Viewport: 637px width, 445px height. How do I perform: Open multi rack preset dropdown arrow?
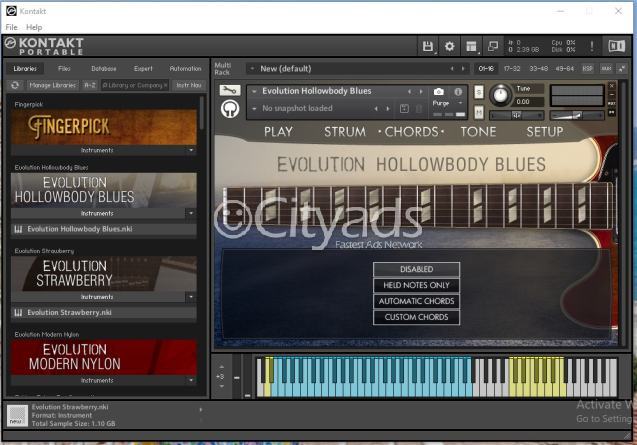tap(252, 69)
